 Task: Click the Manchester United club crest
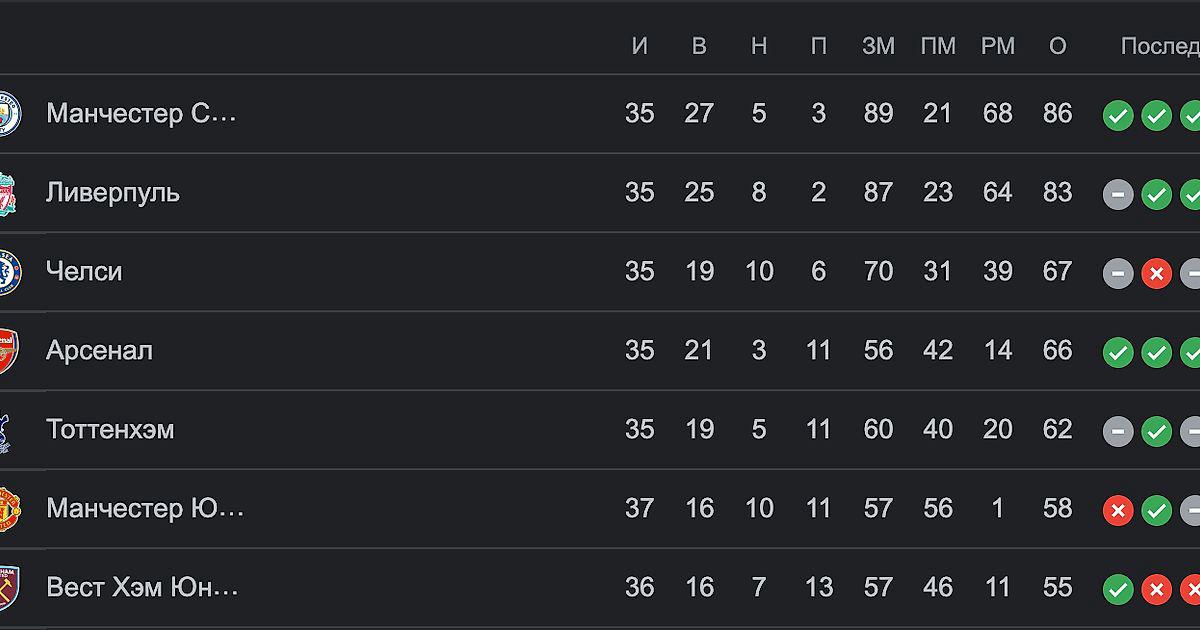pyautogui.click(x=9, y=509)
